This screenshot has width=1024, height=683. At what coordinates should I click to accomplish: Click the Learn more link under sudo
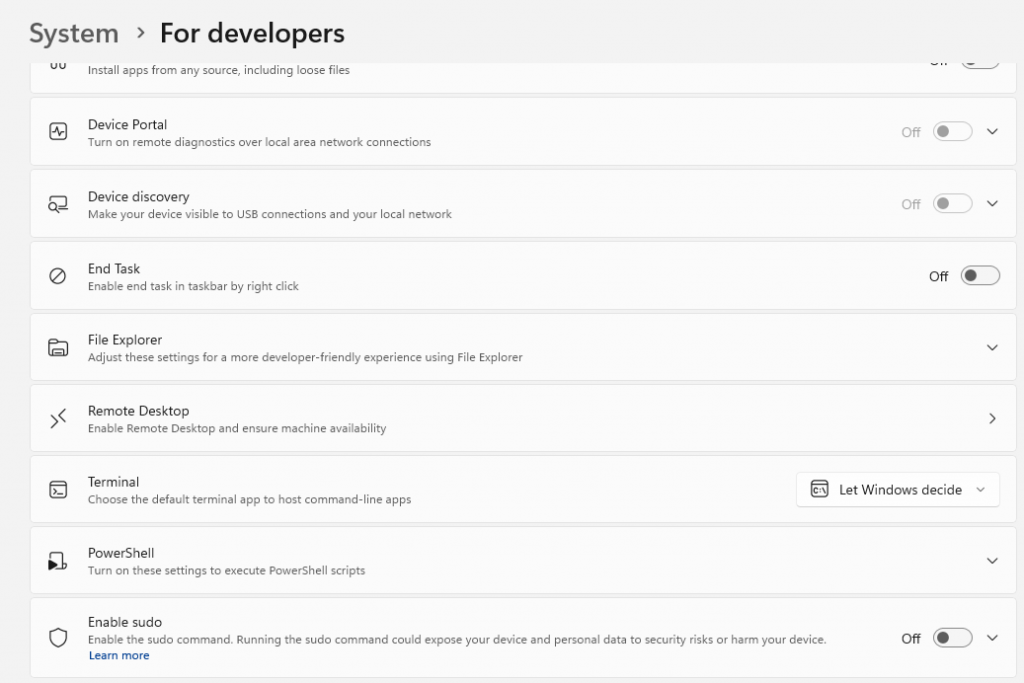click(x=118, y=656)
